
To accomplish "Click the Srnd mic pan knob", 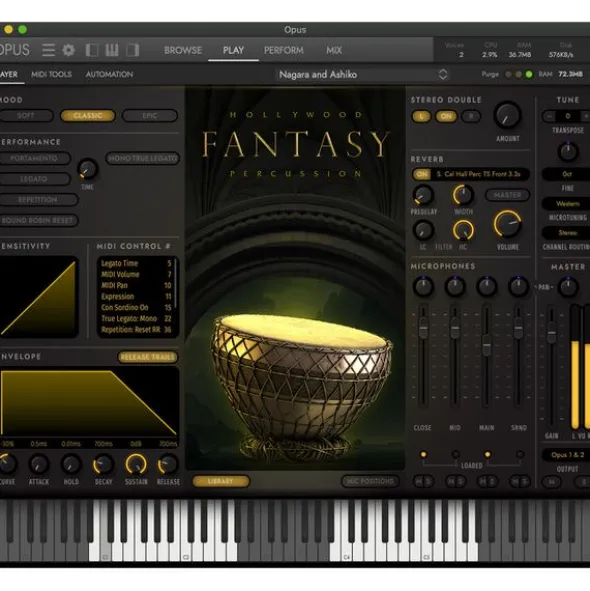I will [519, 286].
